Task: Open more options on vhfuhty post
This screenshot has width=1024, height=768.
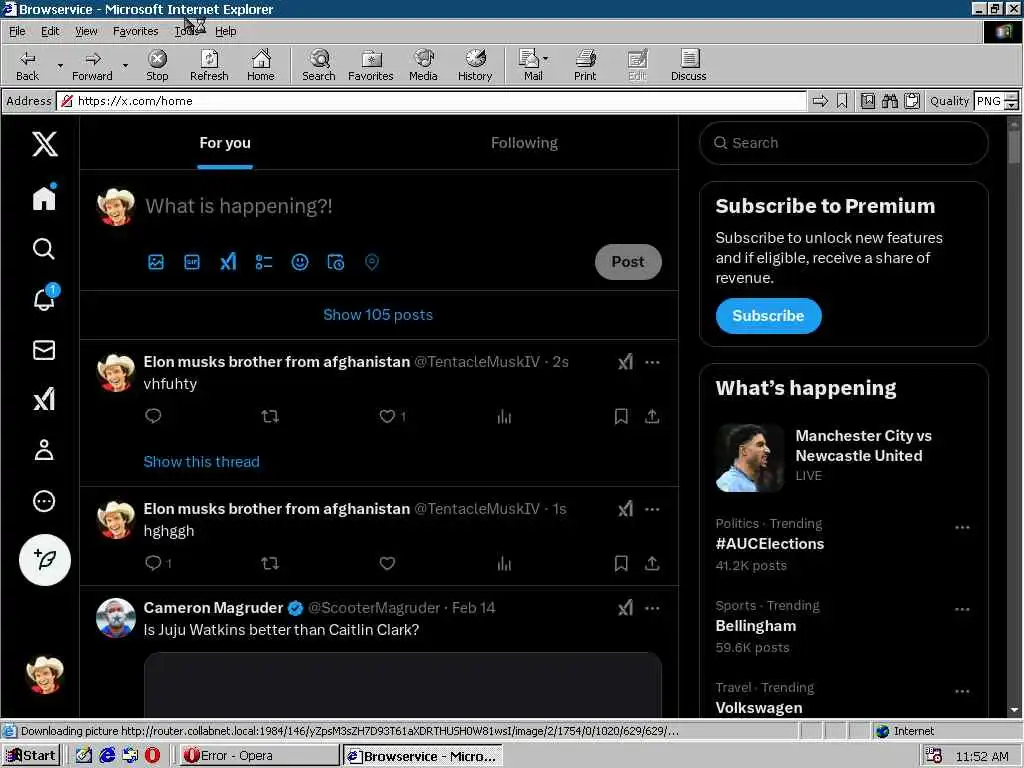Action: [x=652, y=362]
